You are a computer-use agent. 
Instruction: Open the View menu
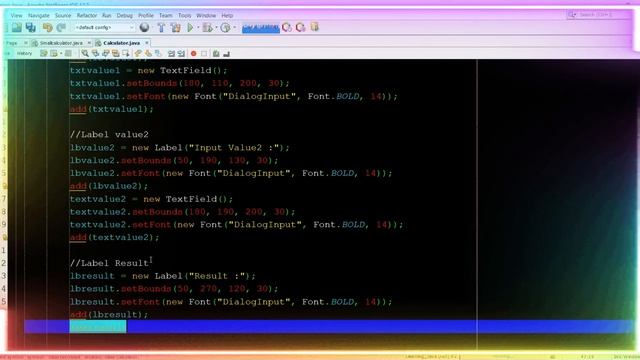pyautogui.click(x=16, y=15)
